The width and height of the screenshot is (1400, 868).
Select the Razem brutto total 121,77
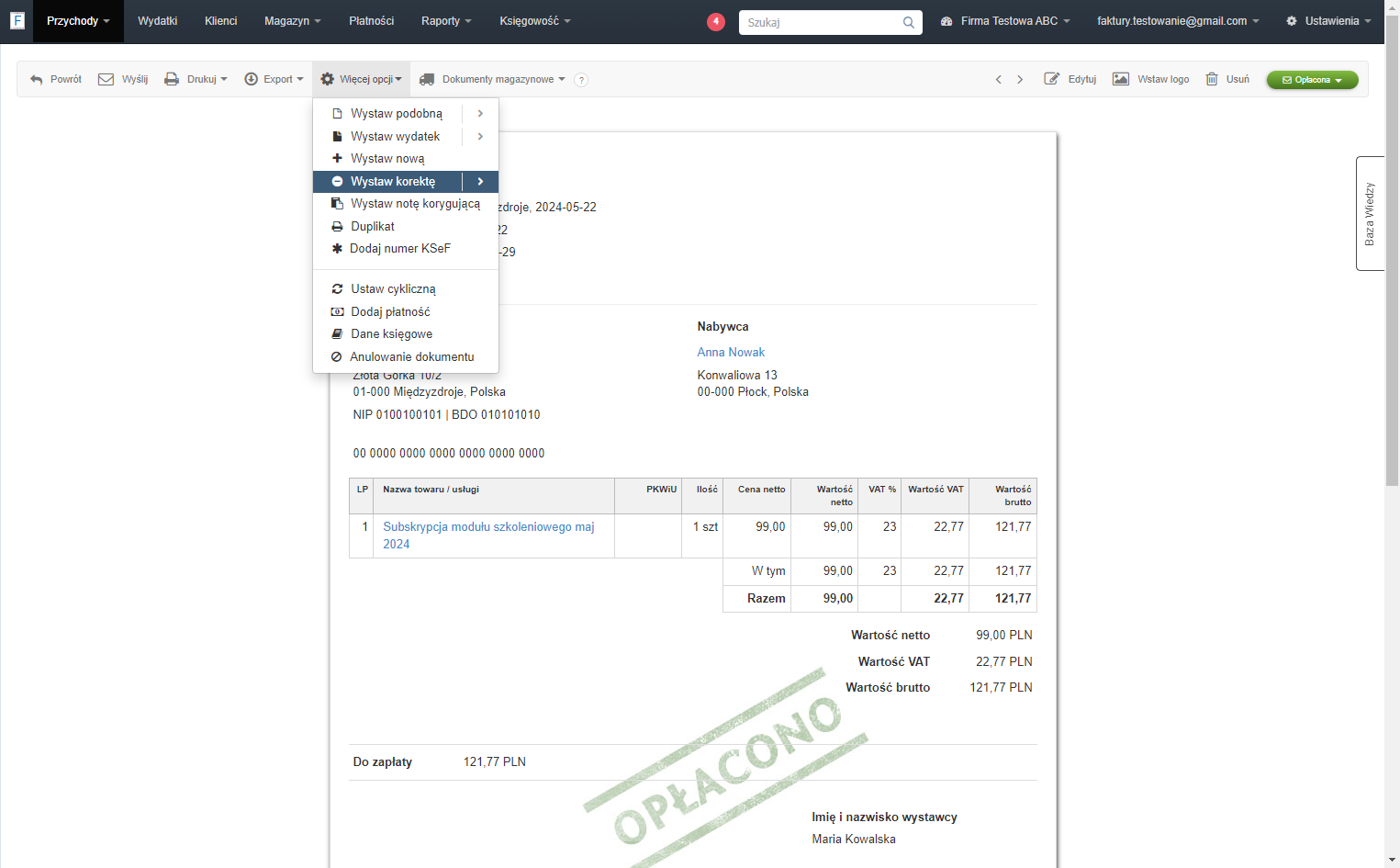point(1014,599)
